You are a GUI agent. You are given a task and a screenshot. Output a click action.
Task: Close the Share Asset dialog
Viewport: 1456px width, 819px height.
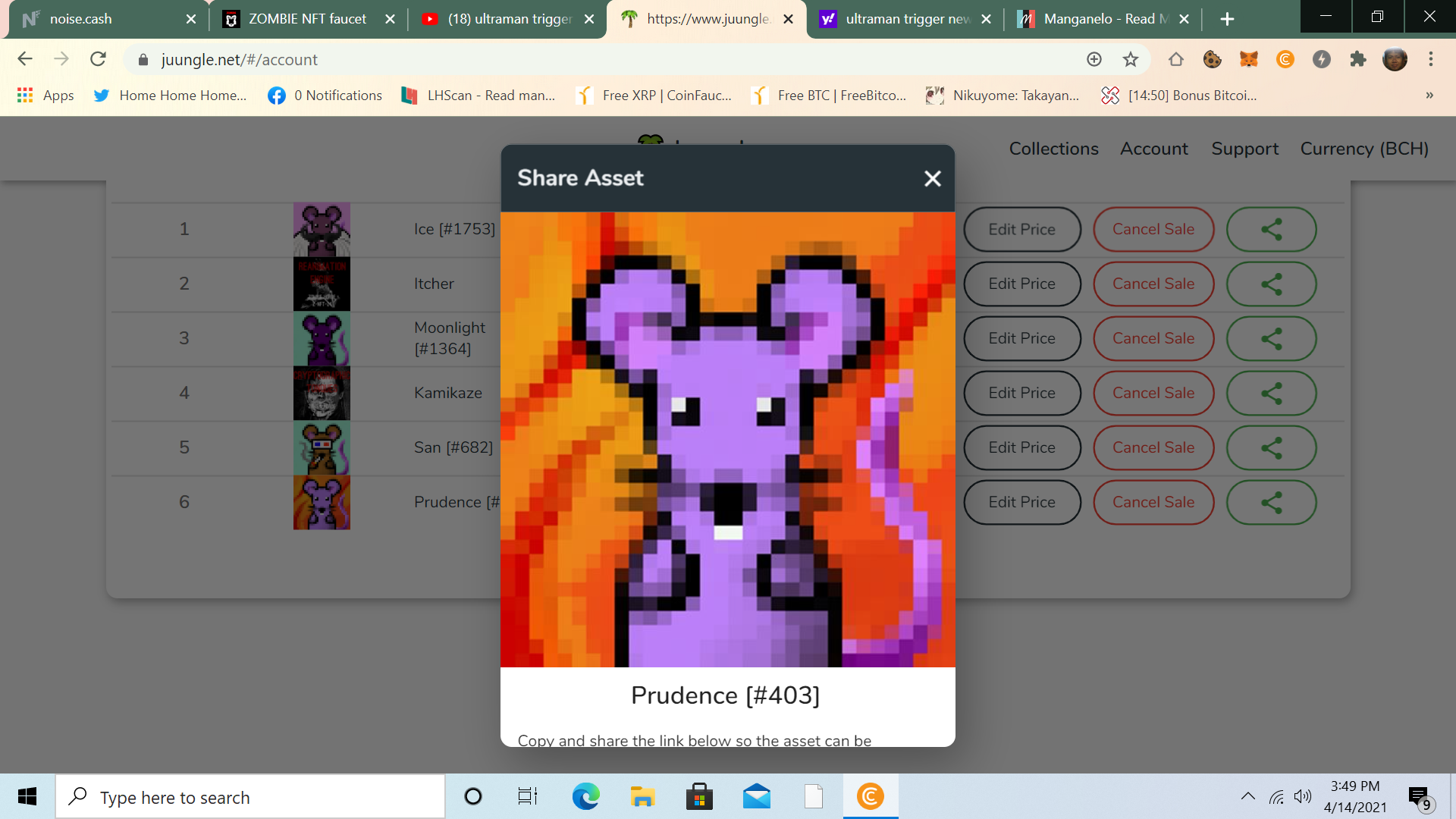point(933,178)
